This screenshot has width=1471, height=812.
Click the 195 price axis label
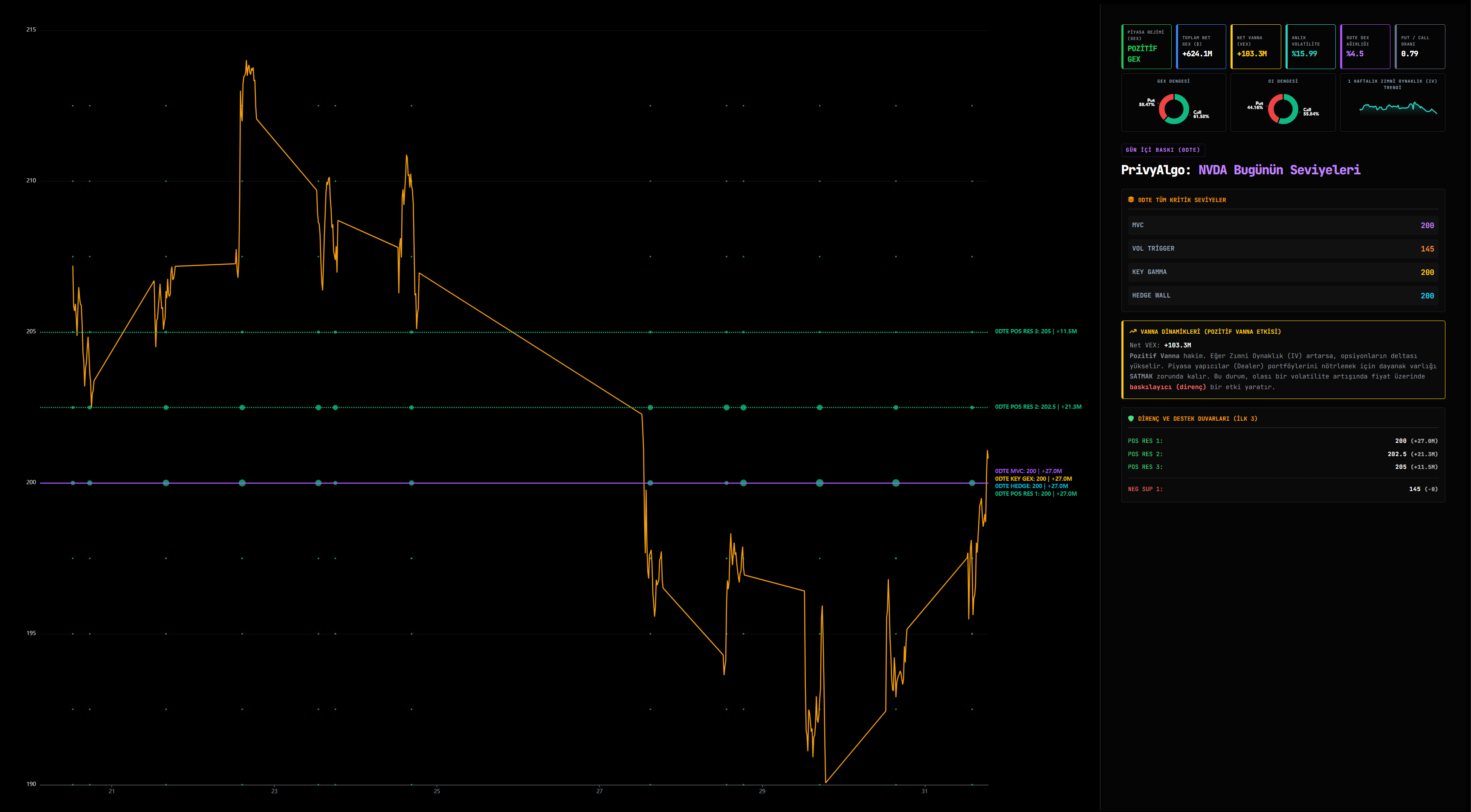[31, 633]
